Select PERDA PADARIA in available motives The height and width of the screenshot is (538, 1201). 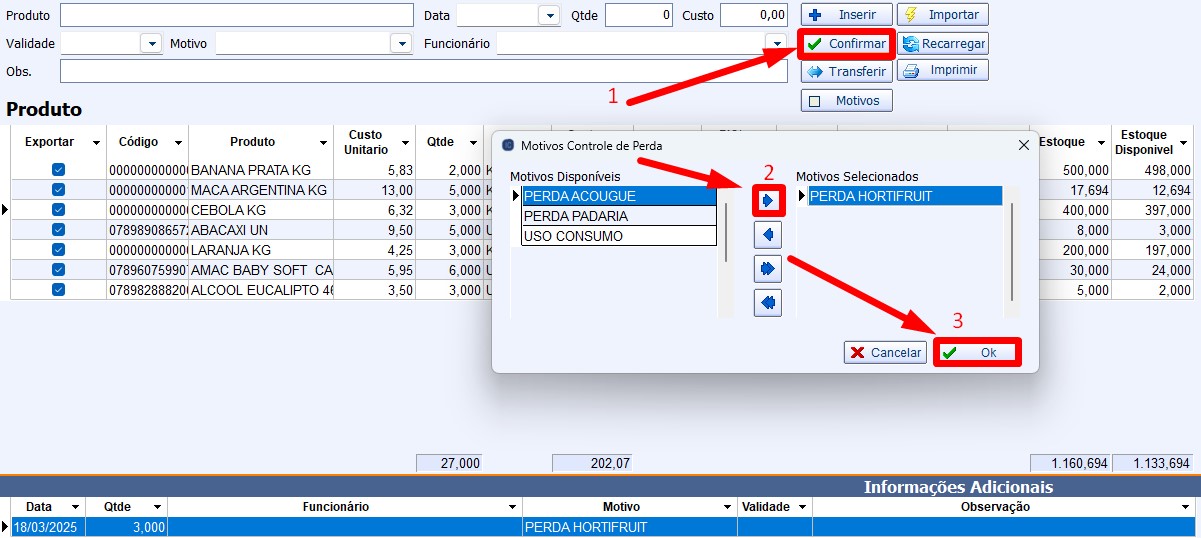[x=618, y=216]
